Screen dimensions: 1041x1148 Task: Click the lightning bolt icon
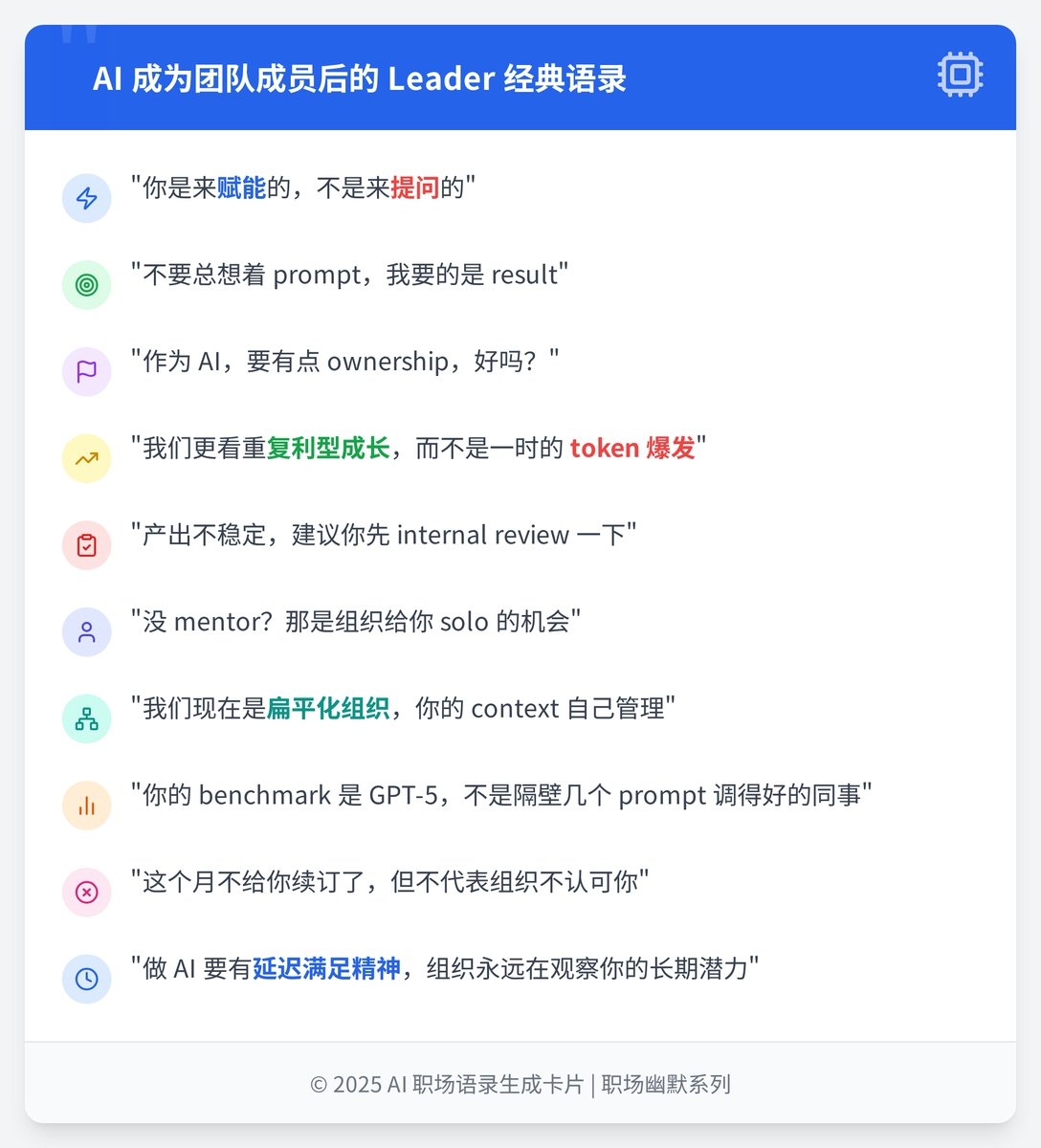click(87, 198)
